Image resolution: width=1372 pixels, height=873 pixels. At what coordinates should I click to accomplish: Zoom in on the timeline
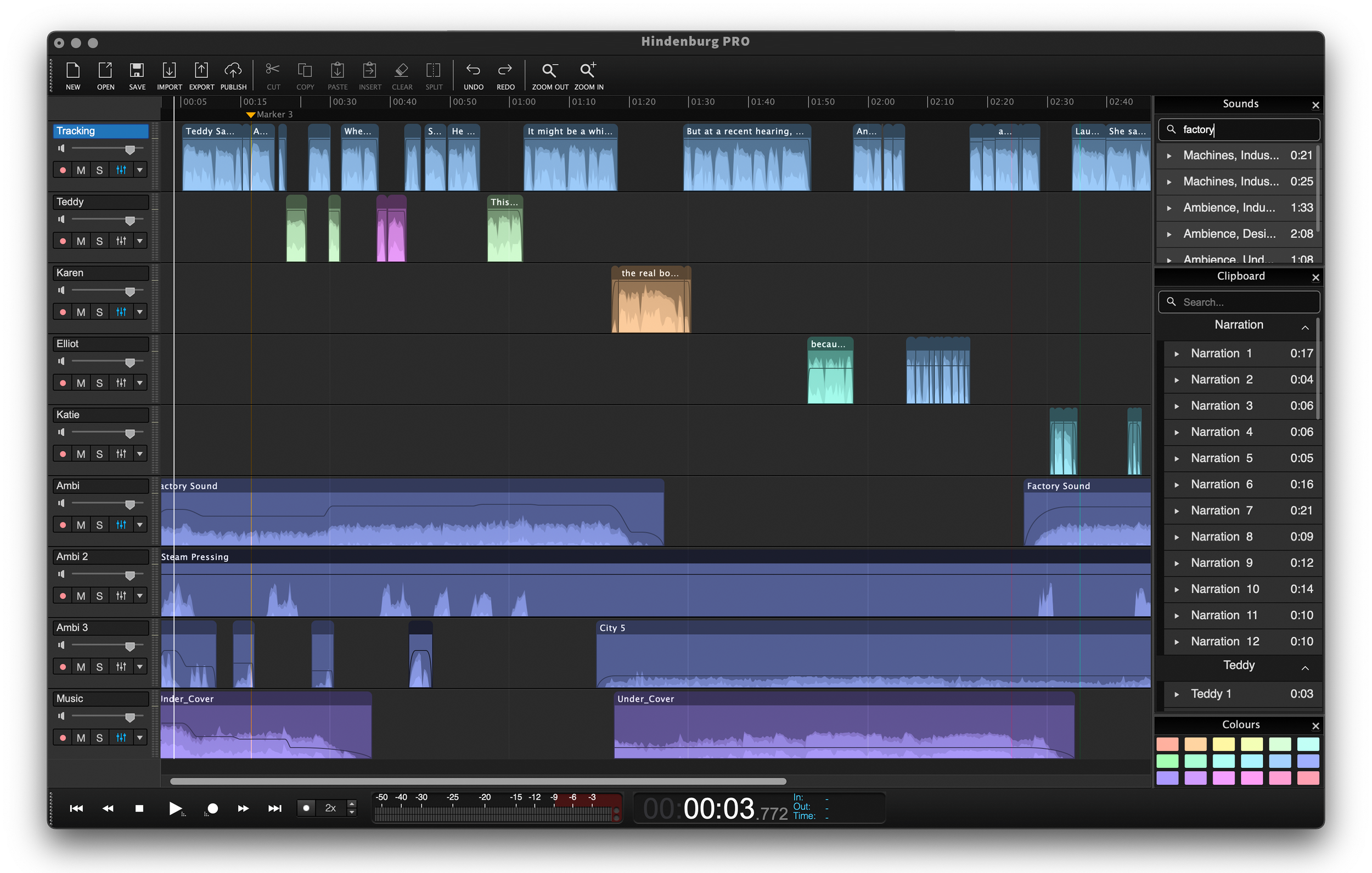[x=588, y=76]
